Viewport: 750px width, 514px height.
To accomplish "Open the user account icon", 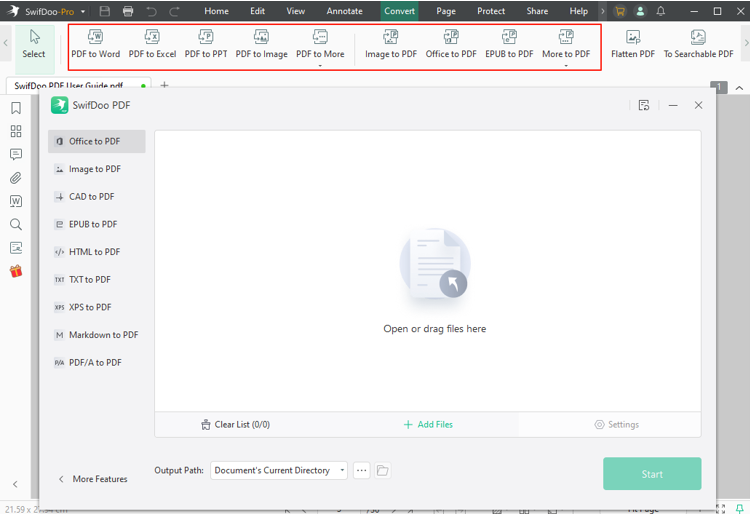I will (x=640, y=11).
